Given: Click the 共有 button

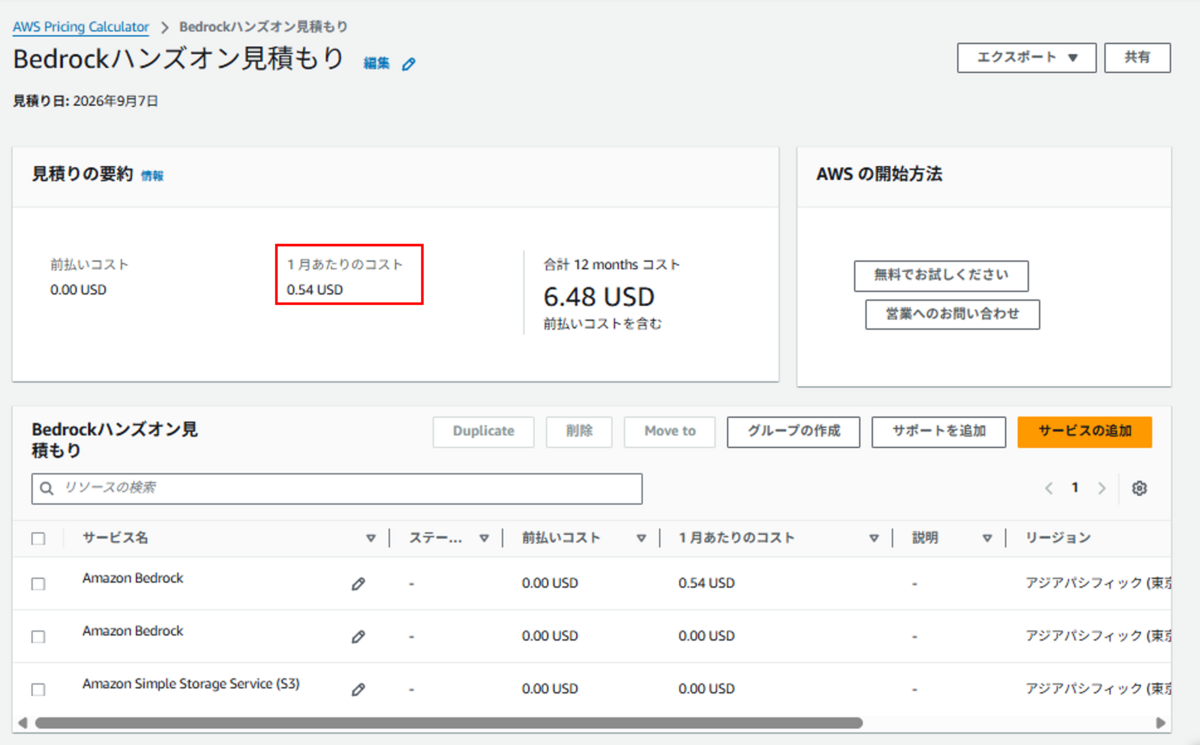Looking at the screenshot, I should [x=1137, y=57].
